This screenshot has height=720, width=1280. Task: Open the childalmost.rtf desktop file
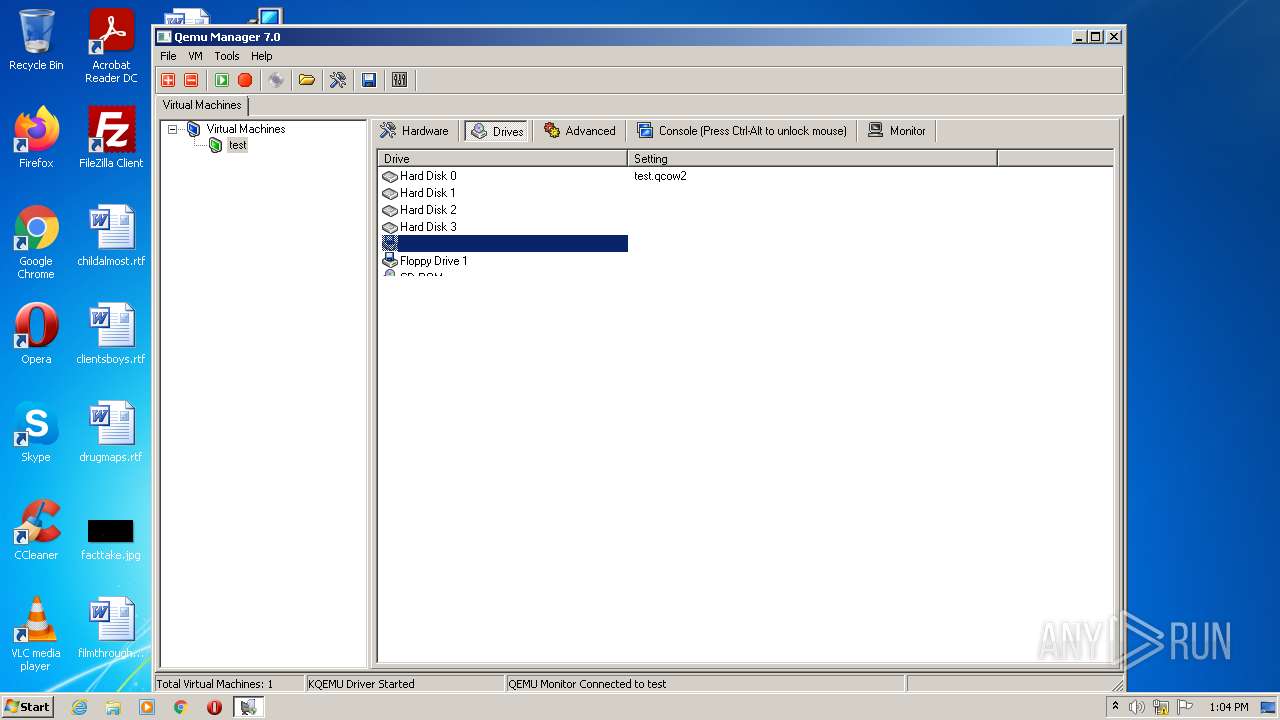(x=111, y=236)
